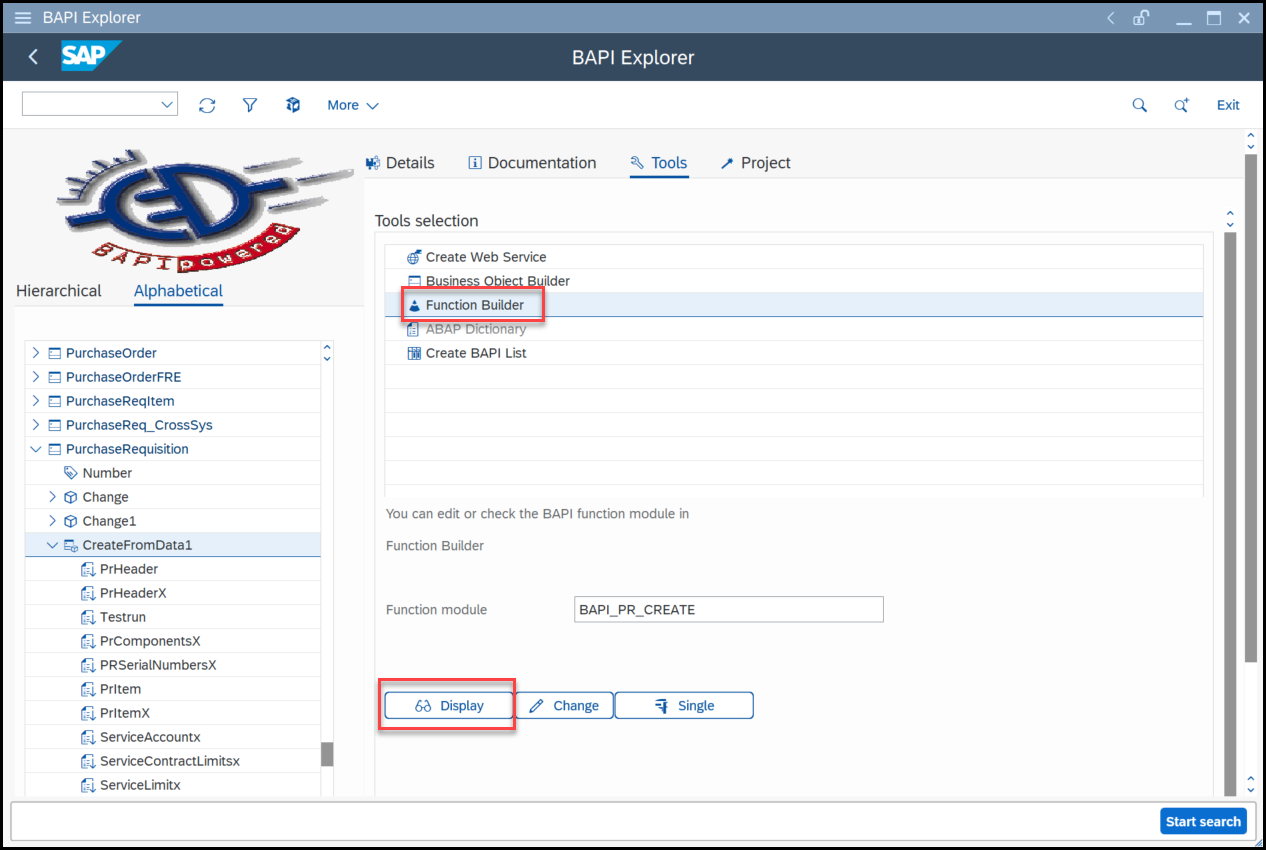Open the command field dropdown

click(x=167, y=104)
